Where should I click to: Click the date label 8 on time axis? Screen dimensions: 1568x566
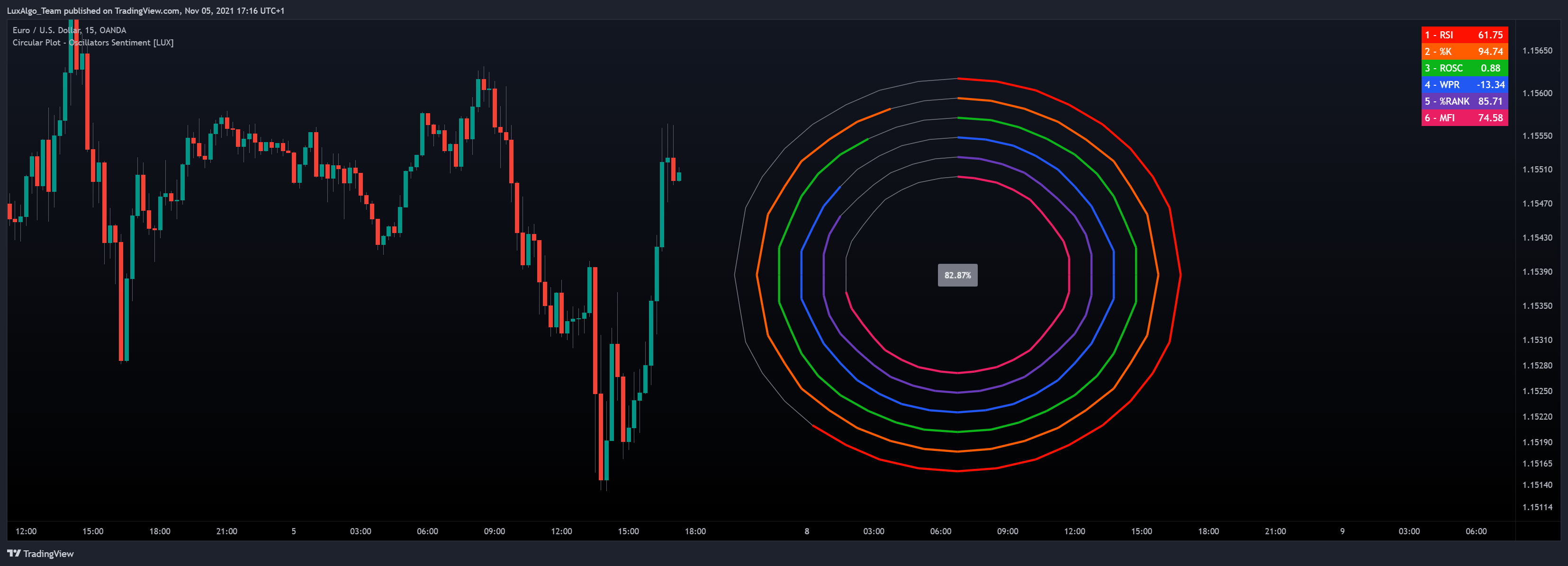pos(807,530)
